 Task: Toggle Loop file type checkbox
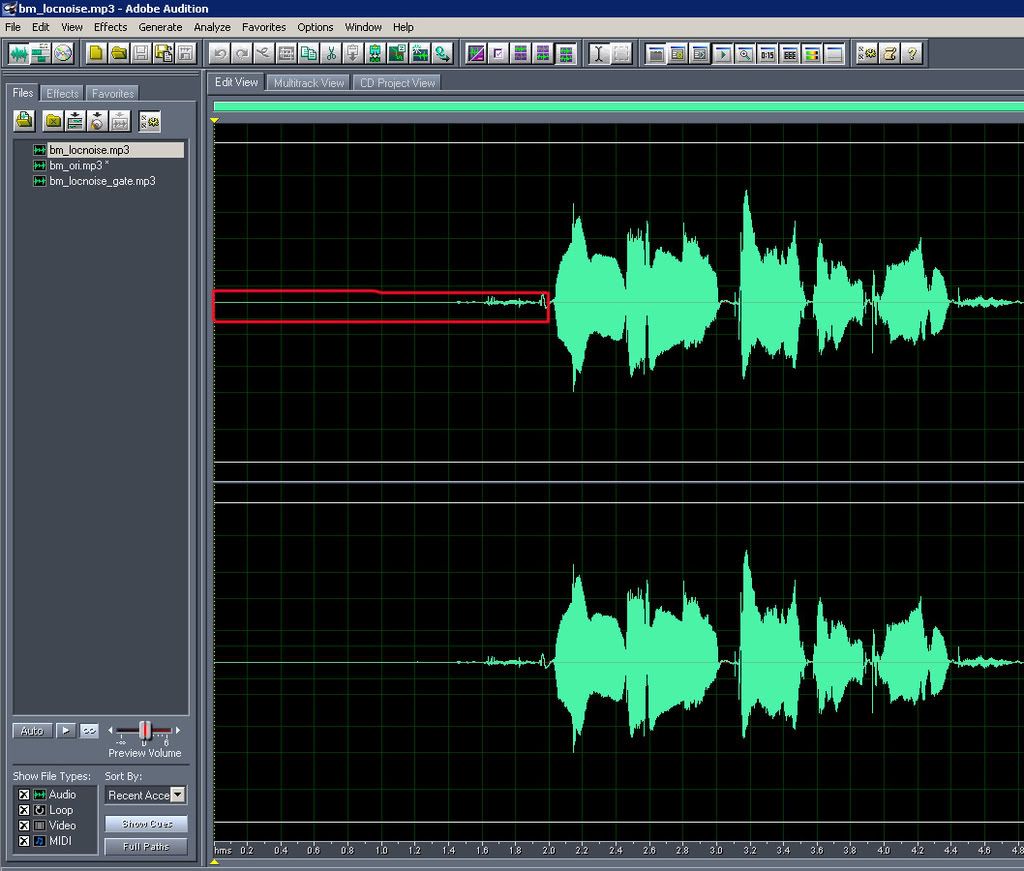tap(24, 810)
